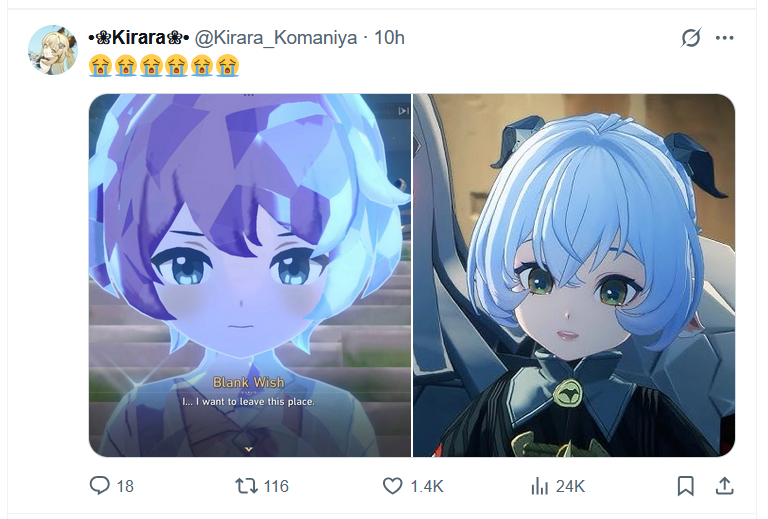Click the 1.4K likes count
The image size is (768, 519).
click(427, 486)
